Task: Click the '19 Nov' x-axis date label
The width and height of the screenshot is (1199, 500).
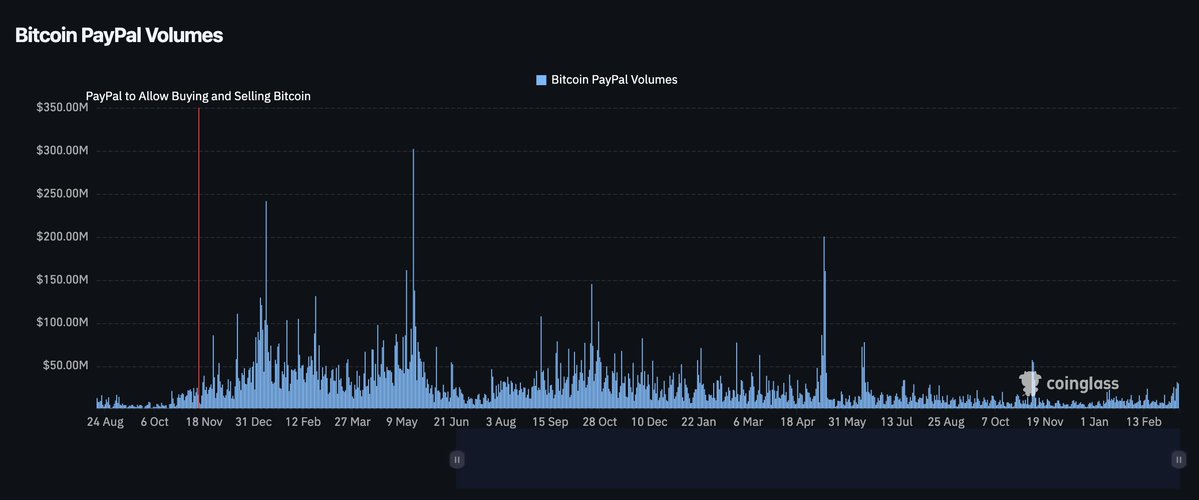Action: pyautogui.click(x=1044, y=422)
